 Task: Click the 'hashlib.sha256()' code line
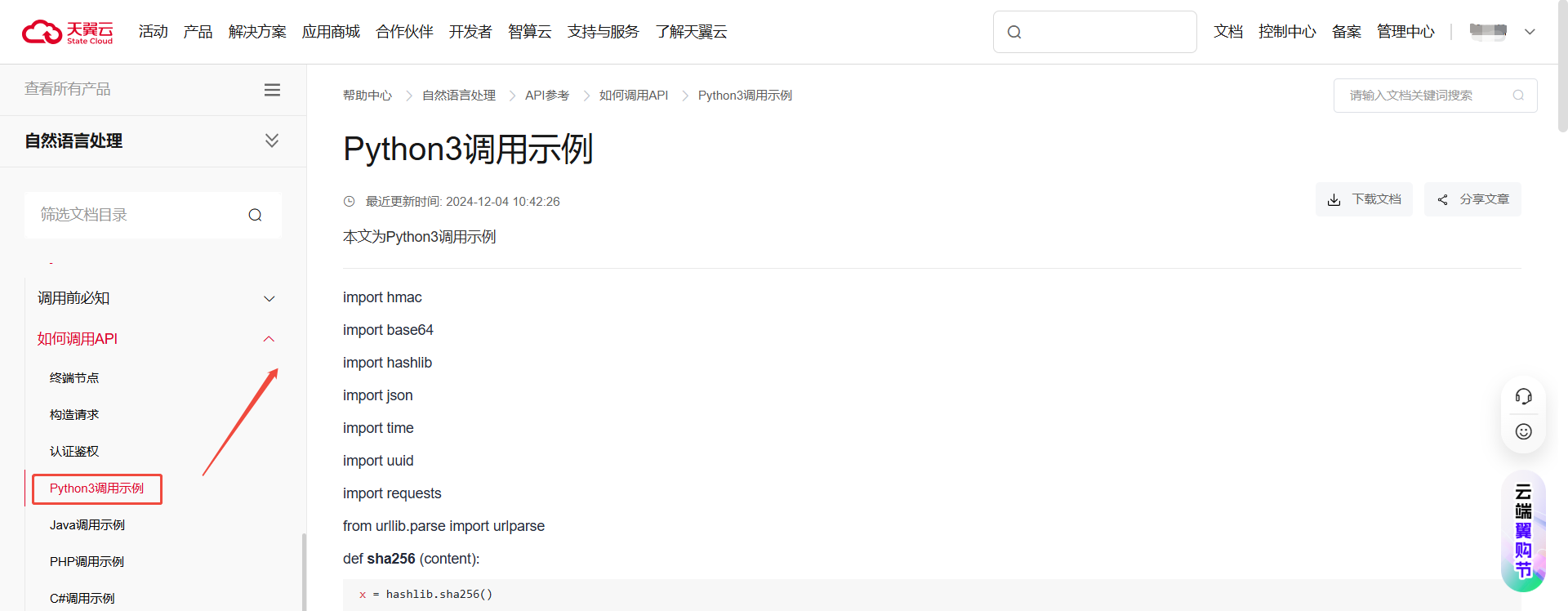click(426, 594)
